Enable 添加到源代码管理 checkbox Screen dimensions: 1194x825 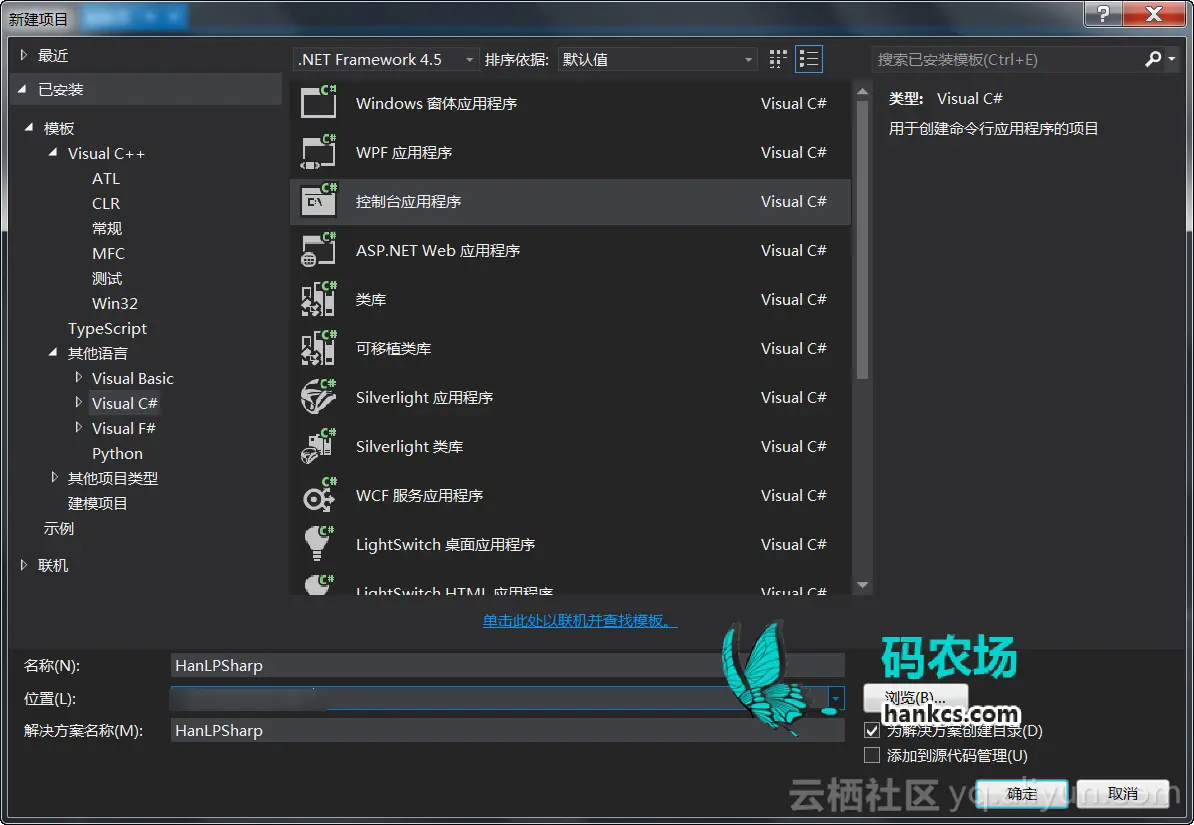[872, 755]
